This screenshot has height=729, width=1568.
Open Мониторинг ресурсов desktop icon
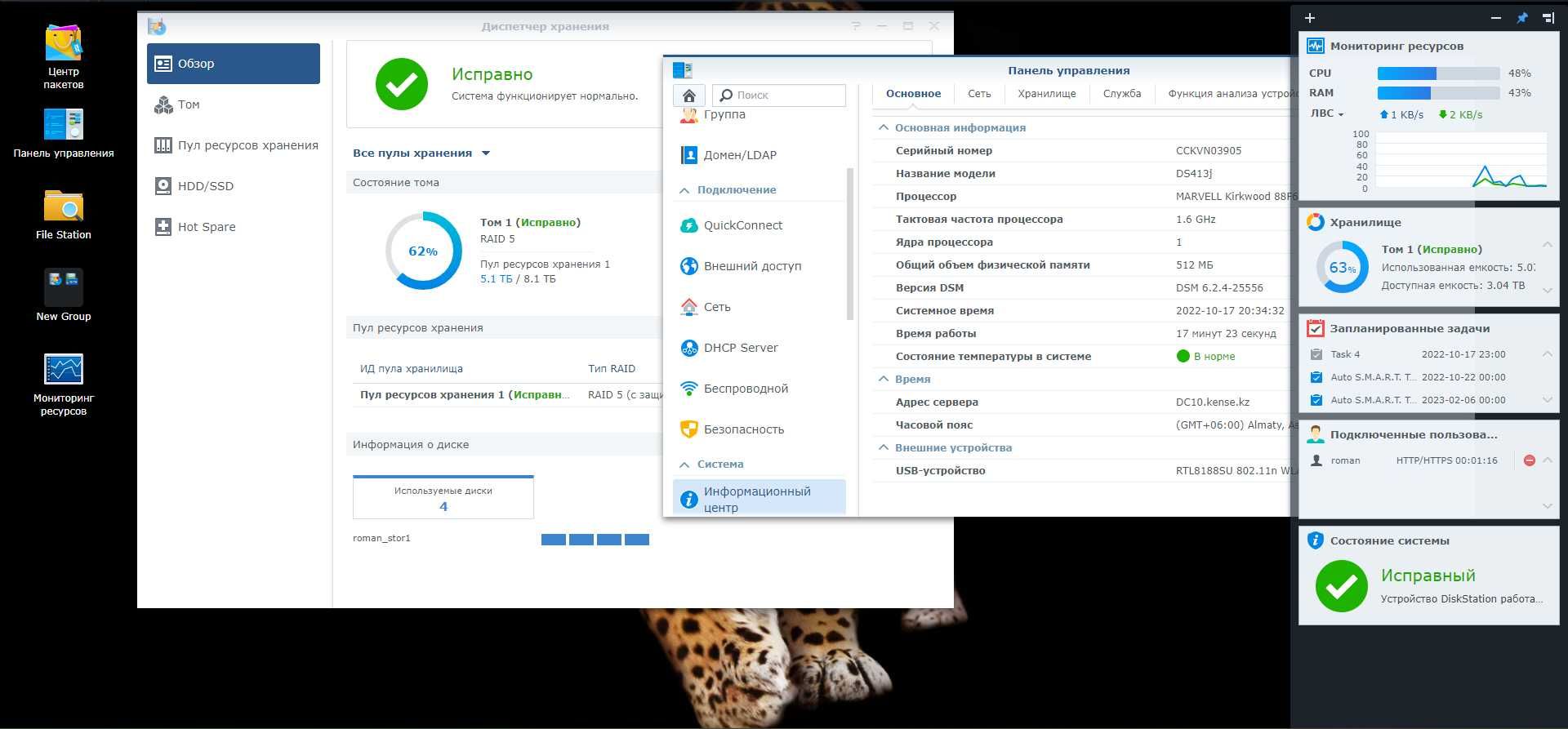(x=64, y=384)
